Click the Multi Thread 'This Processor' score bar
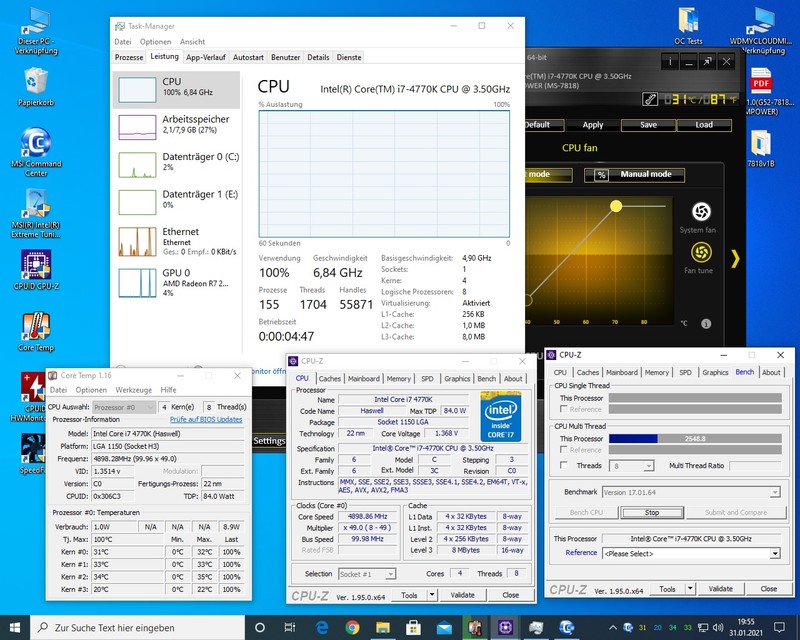Image resolution: width=800 pixels, height=640 pixels. pos(695,438)
